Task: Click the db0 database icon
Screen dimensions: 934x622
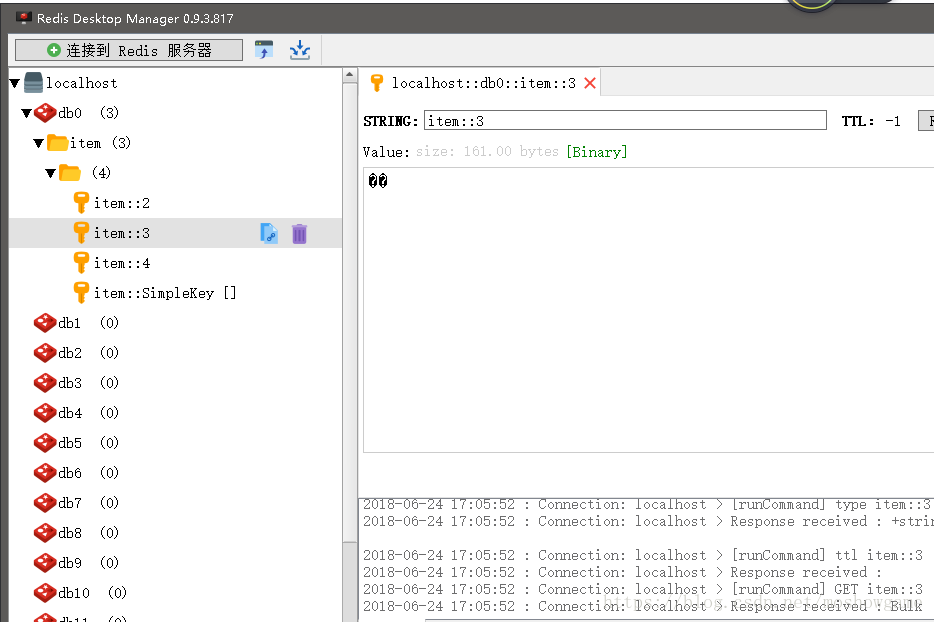Action: 45,113
